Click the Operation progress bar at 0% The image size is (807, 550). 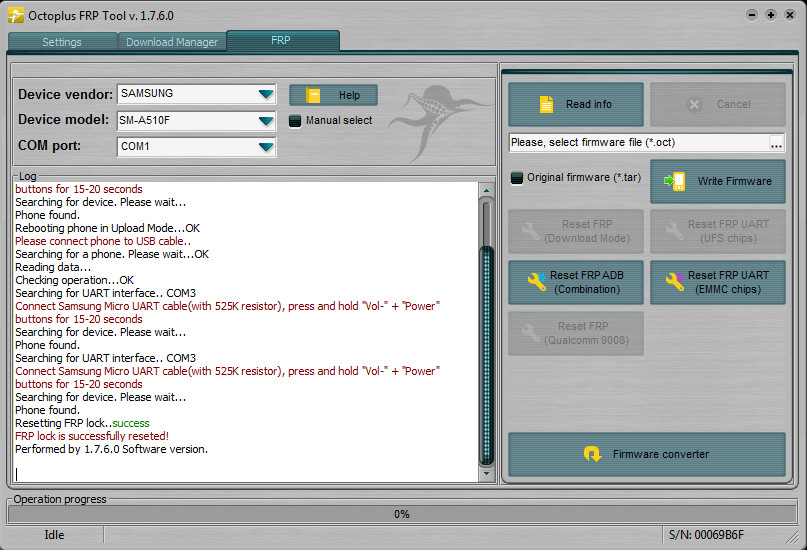pyautogui.click(x=402, y=514)
